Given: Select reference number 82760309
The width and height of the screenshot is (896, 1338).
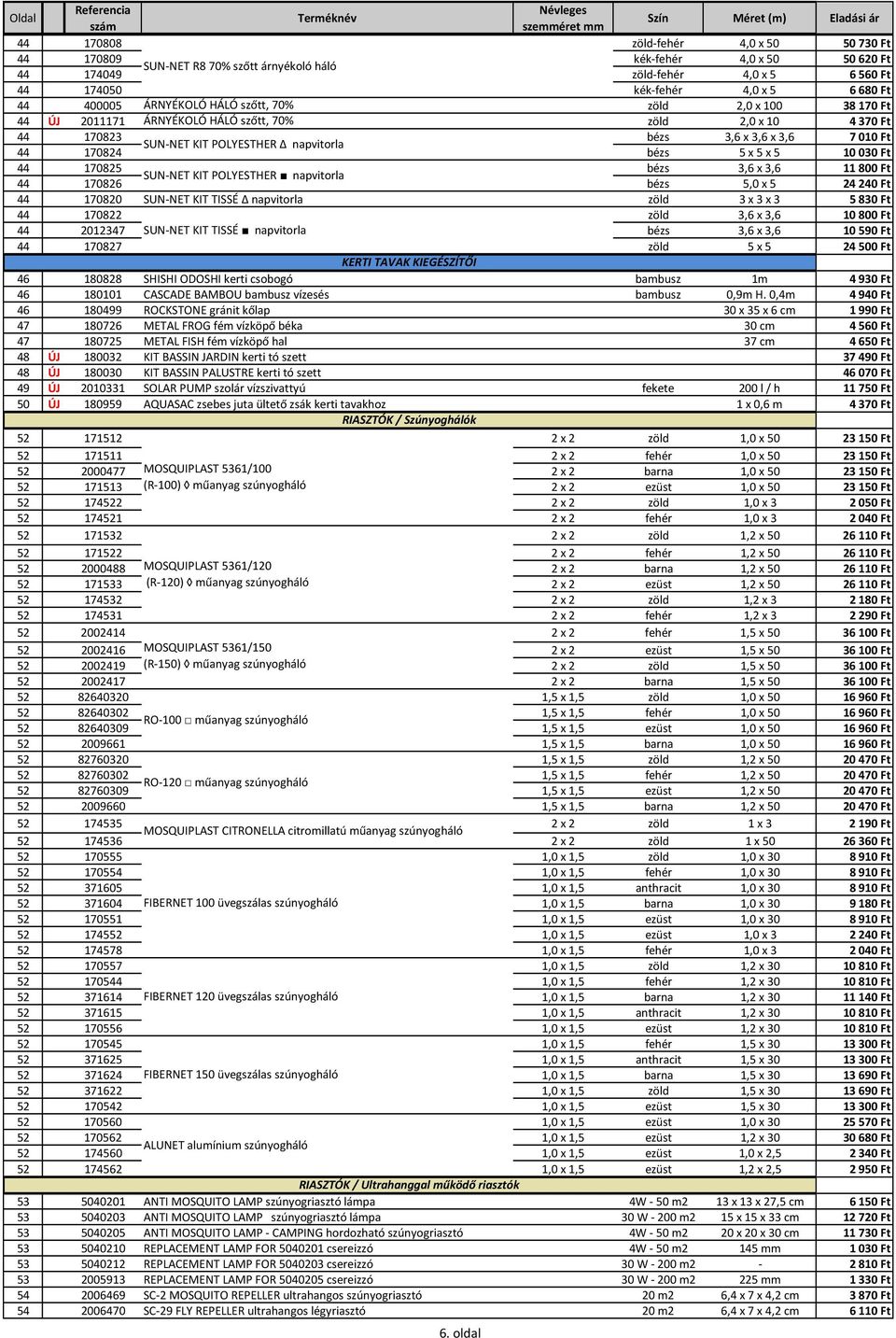Looking at the screenshot, I should (103, 791).
